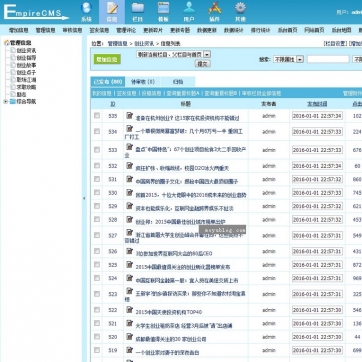Click the 我的信息 filter link
The height and width of the screenshot is (362, 362).
102,94
